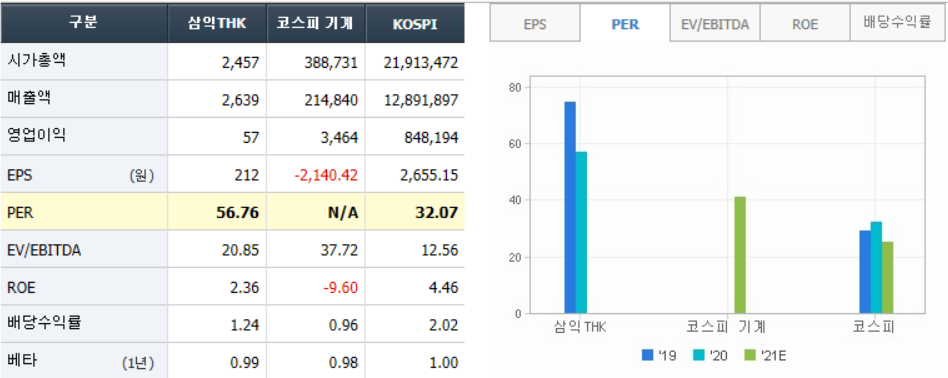Click the KOSPI column header
Image resolution: width=948 pixels, height=378 pixels.
(414, 23)
